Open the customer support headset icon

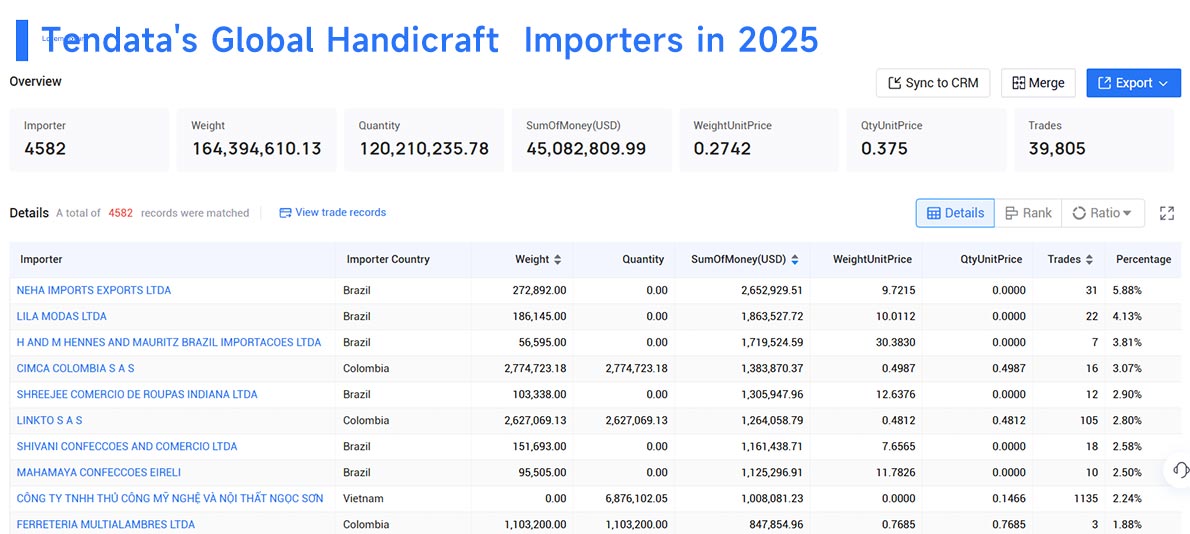pyautogui.click(x=1180, y=469)
